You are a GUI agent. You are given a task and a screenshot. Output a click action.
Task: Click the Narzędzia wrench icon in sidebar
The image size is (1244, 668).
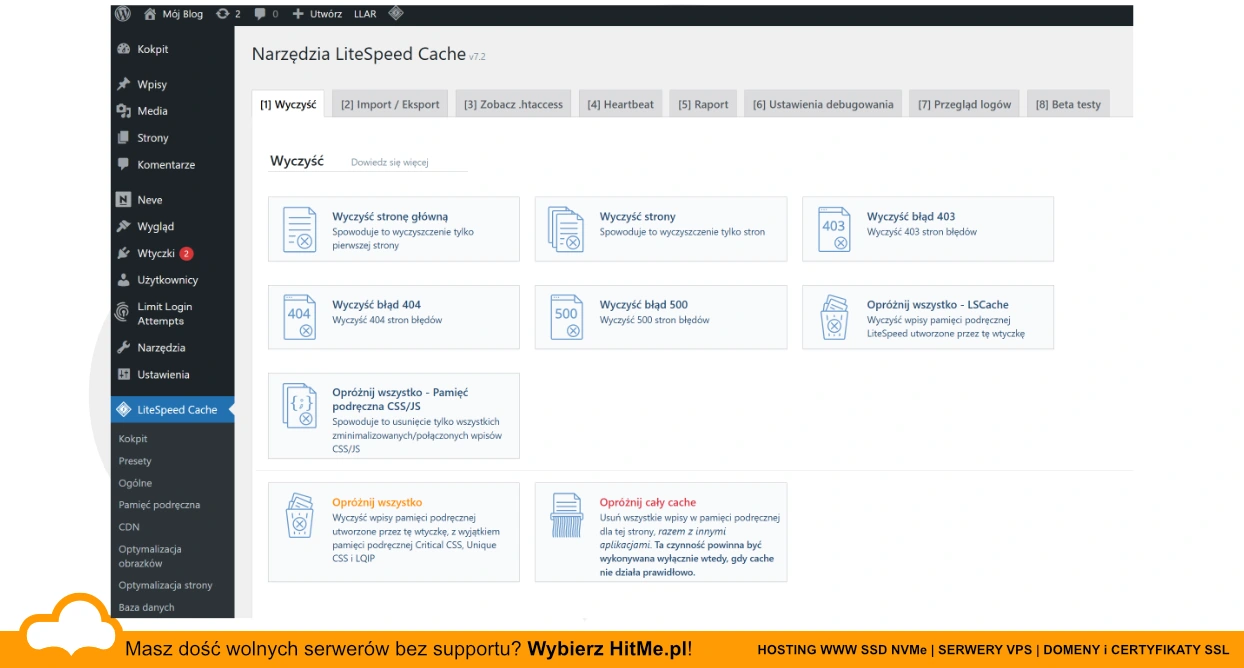(124, 348)
